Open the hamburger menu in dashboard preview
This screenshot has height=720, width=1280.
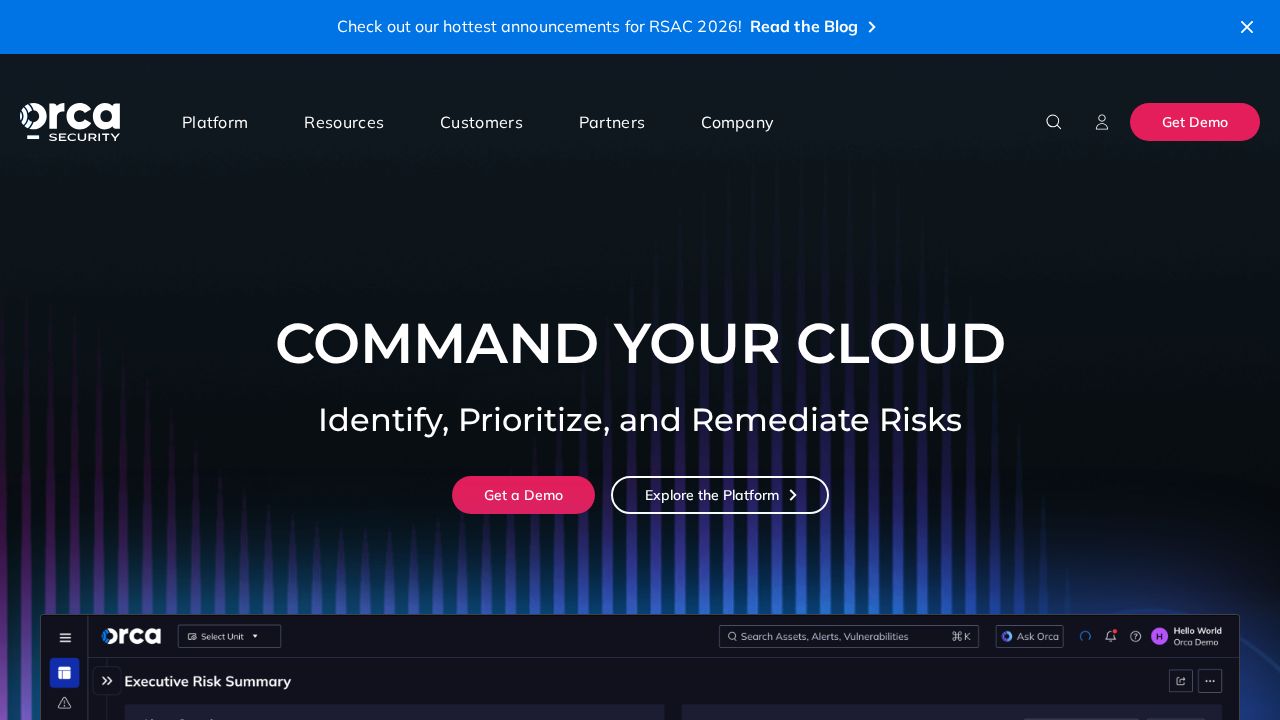[x=65, y=637]
